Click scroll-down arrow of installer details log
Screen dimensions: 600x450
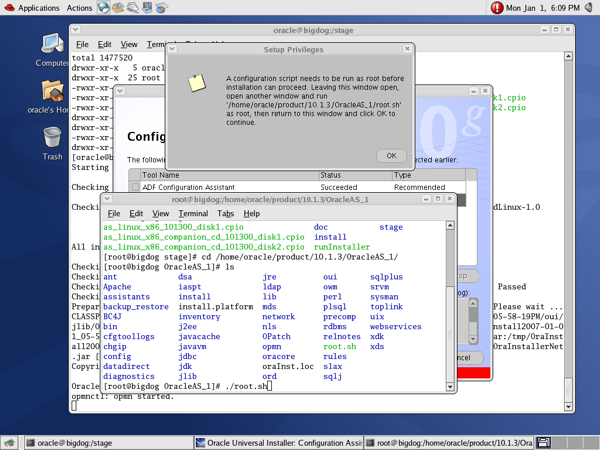473,339
